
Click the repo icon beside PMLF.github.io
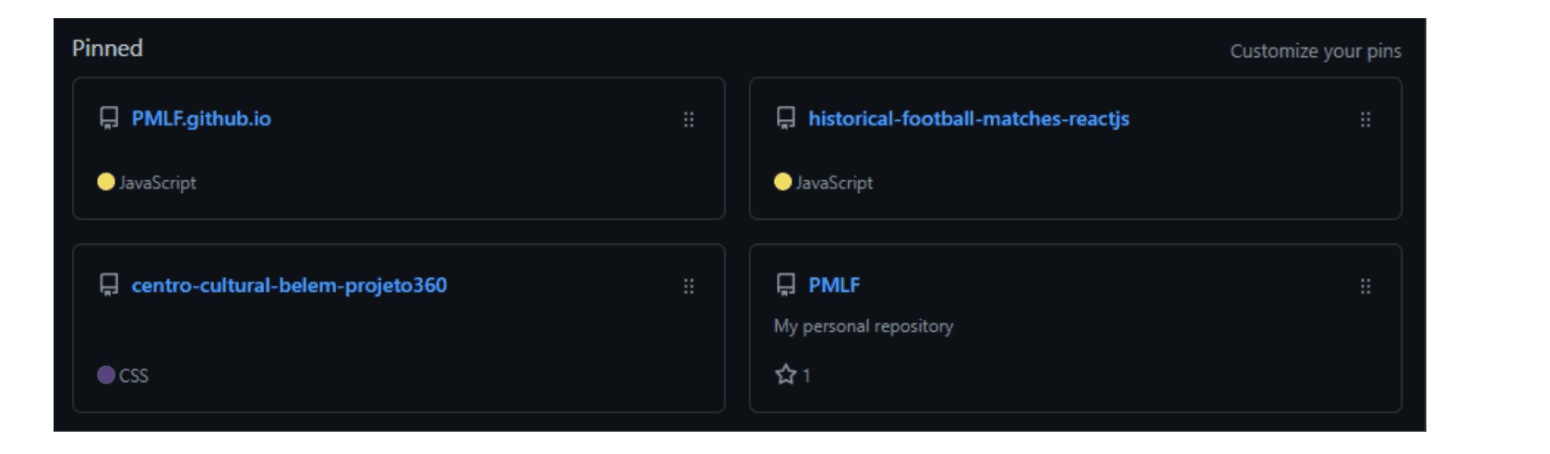pyautogui.click(x=109, y=119)
